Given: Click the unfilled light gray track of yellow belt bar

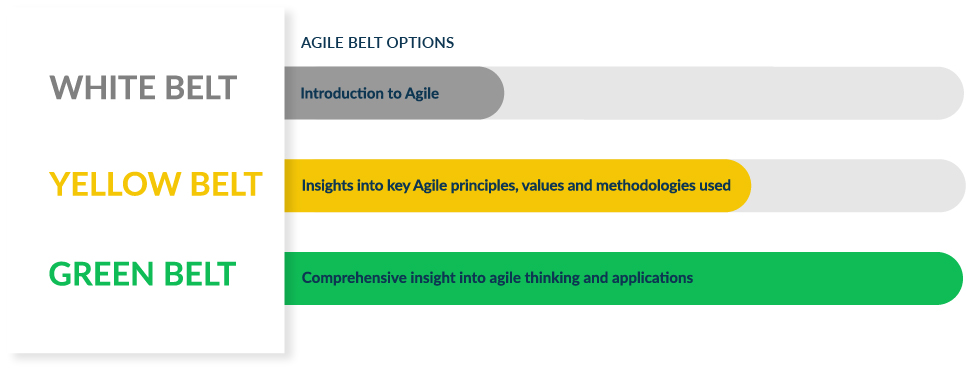Looking at the screenshot, I should pos(858,186).
